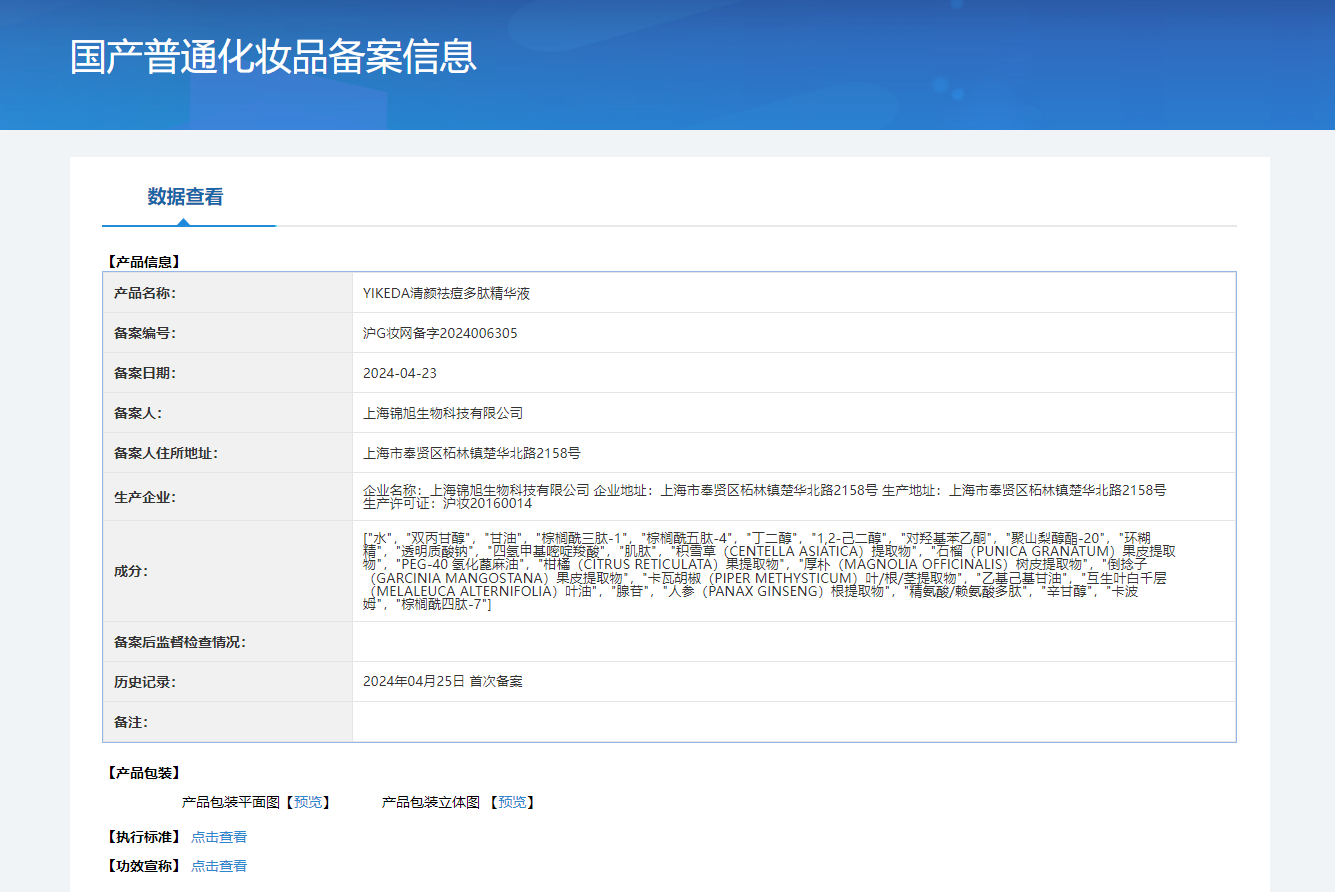1335x892 pixels.
Task: Click the product name YIKEDA清颜祛痘多肽精华液
Action: [x=446, y=293]
